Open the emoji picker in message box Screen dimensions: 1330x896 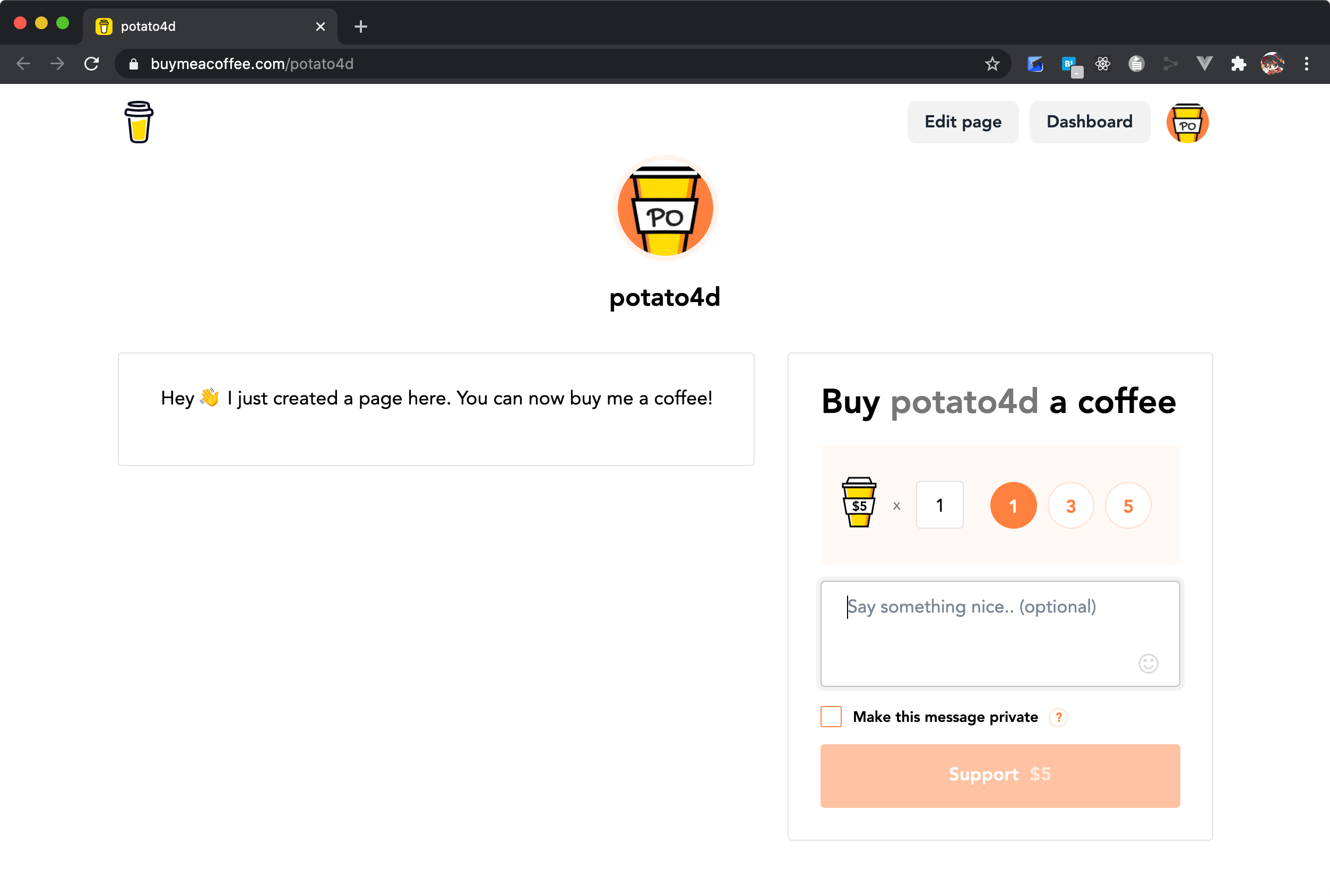pyautogui.click(x=1148, y=663)
